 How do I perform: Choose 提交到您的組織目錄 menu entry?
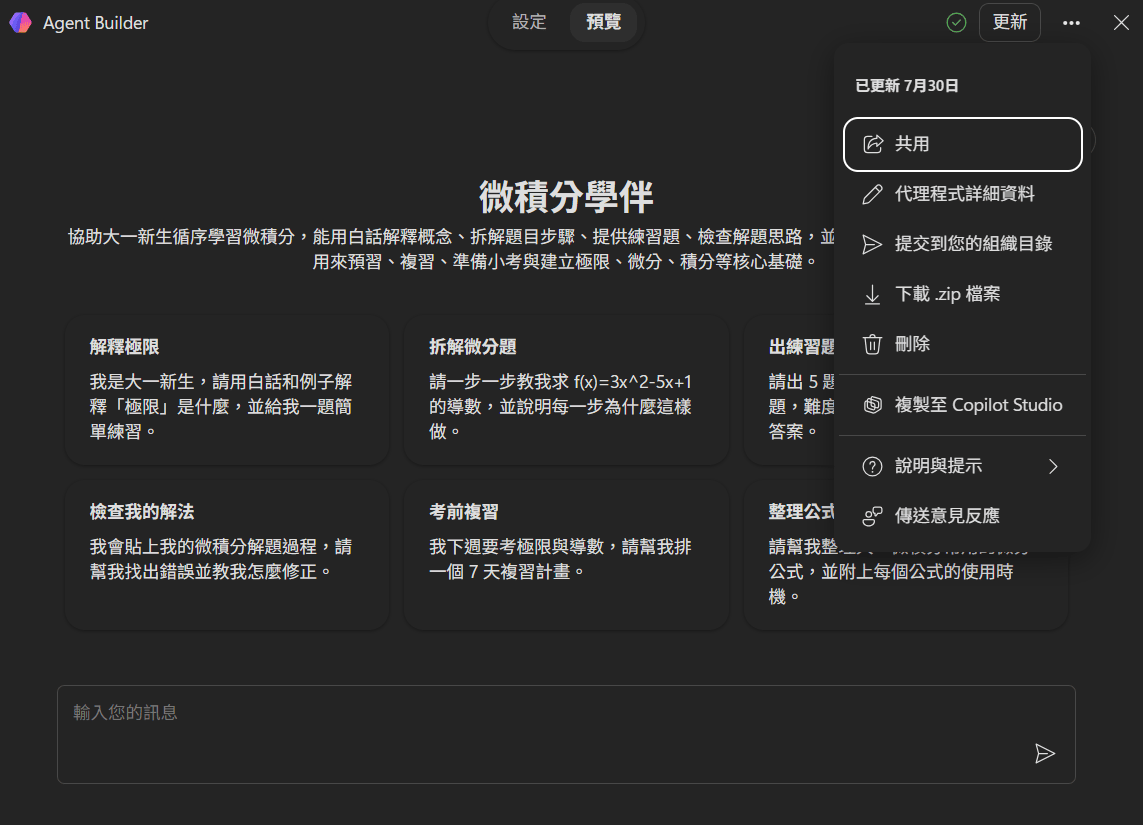click(x=962, y=244)
